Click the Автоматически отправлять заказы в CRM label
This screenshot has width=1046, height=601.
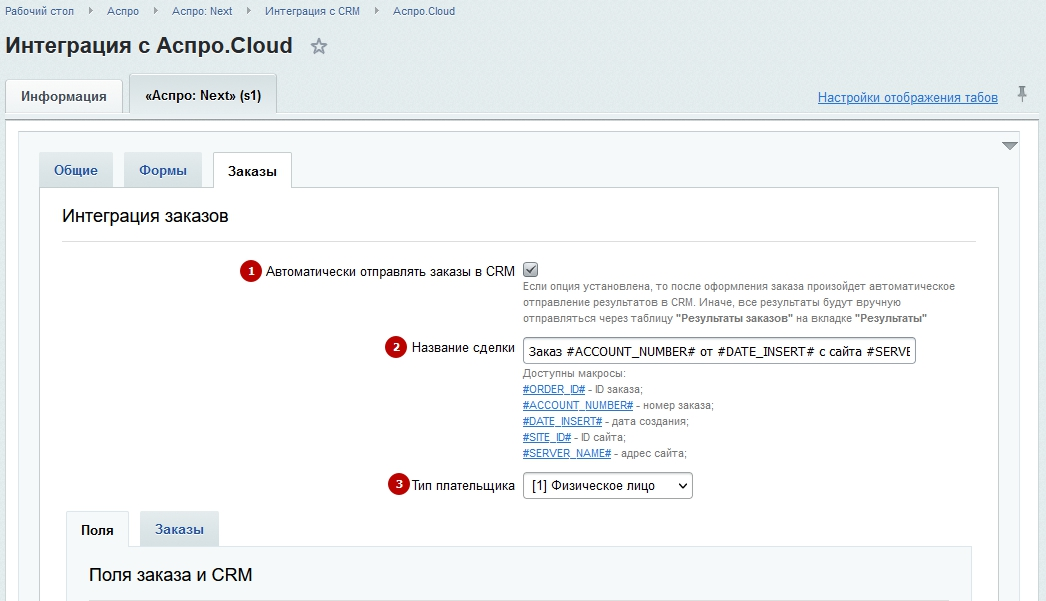390,271
